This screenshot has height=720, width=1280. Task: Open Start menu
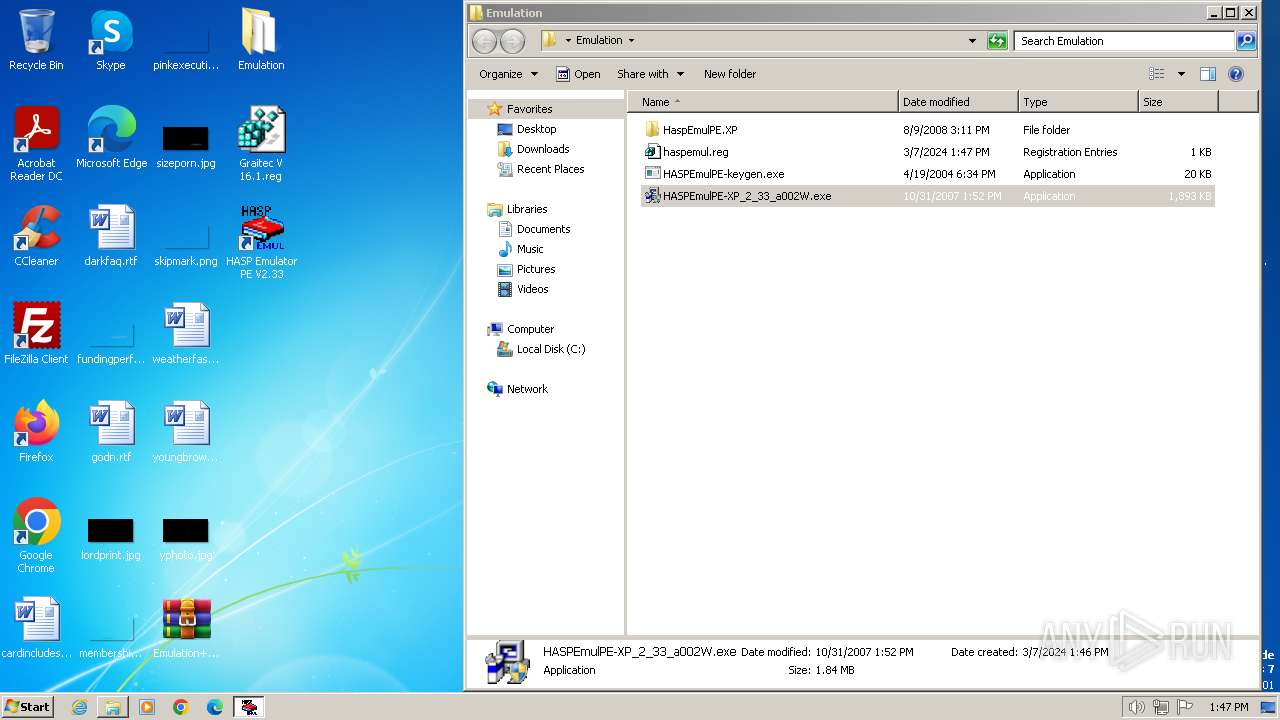[x=28, y=707]
